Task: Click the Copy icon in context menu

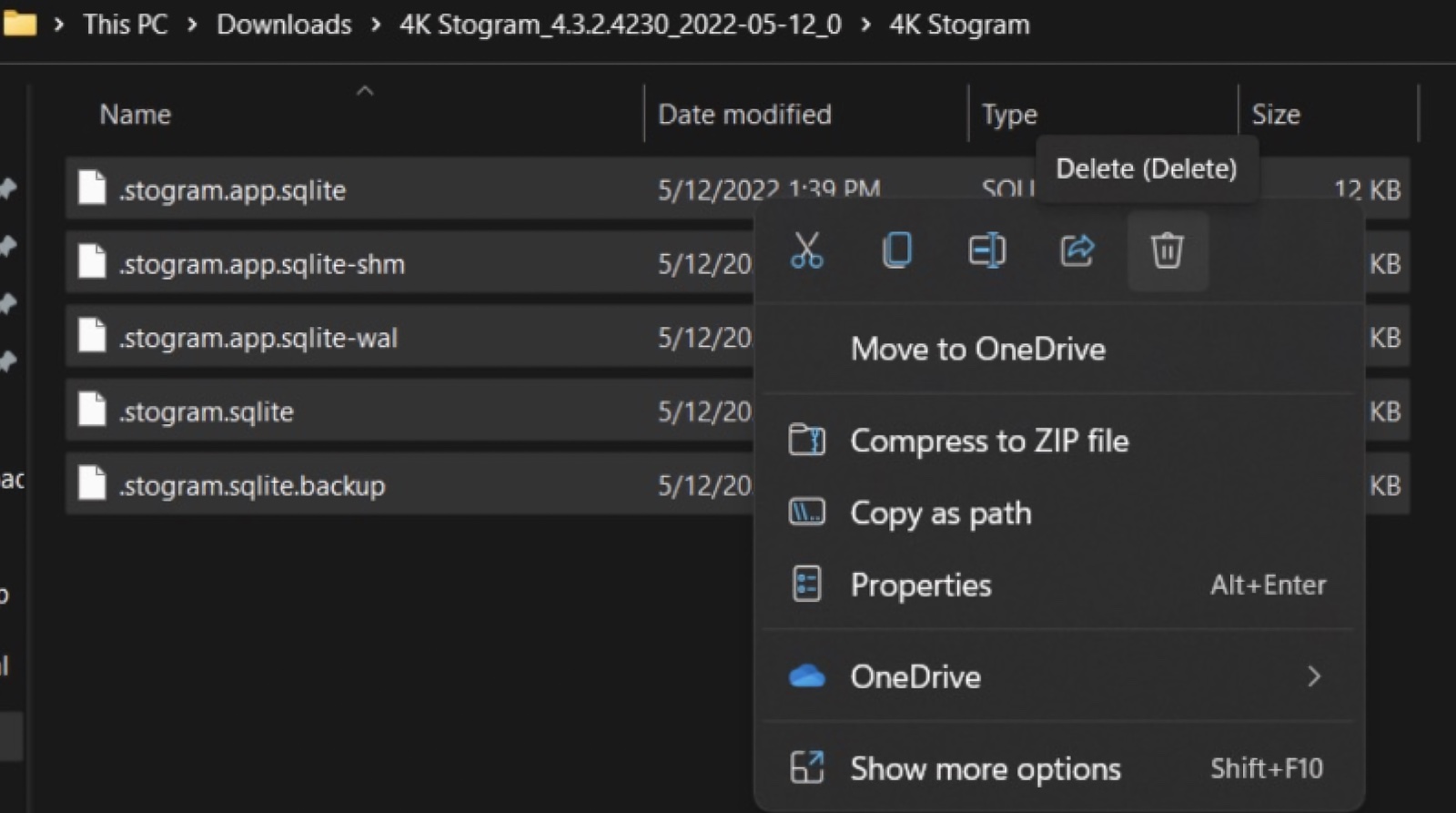Action: click(896, 249)
